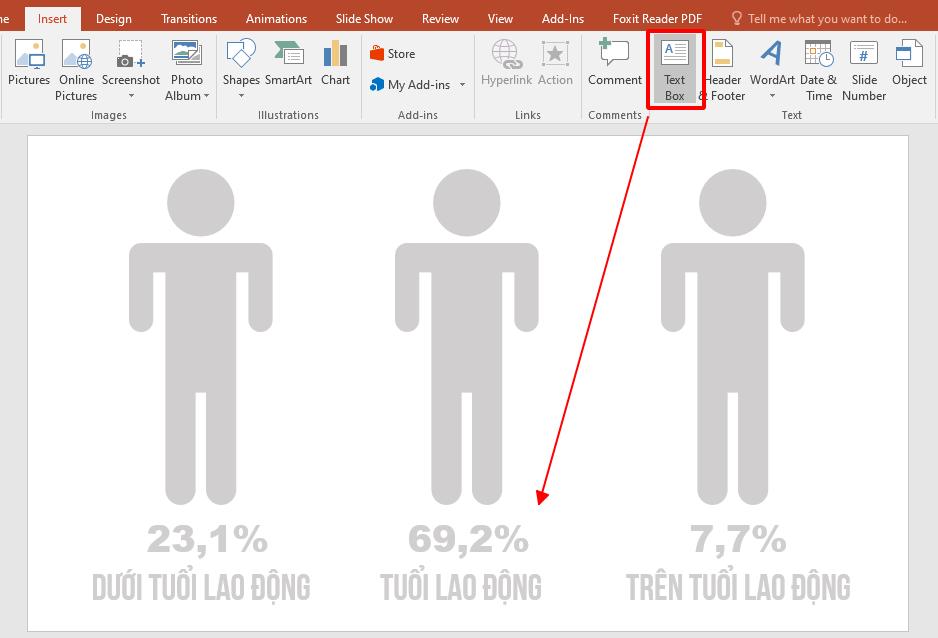Select the person figure above 69,2%

467,337
